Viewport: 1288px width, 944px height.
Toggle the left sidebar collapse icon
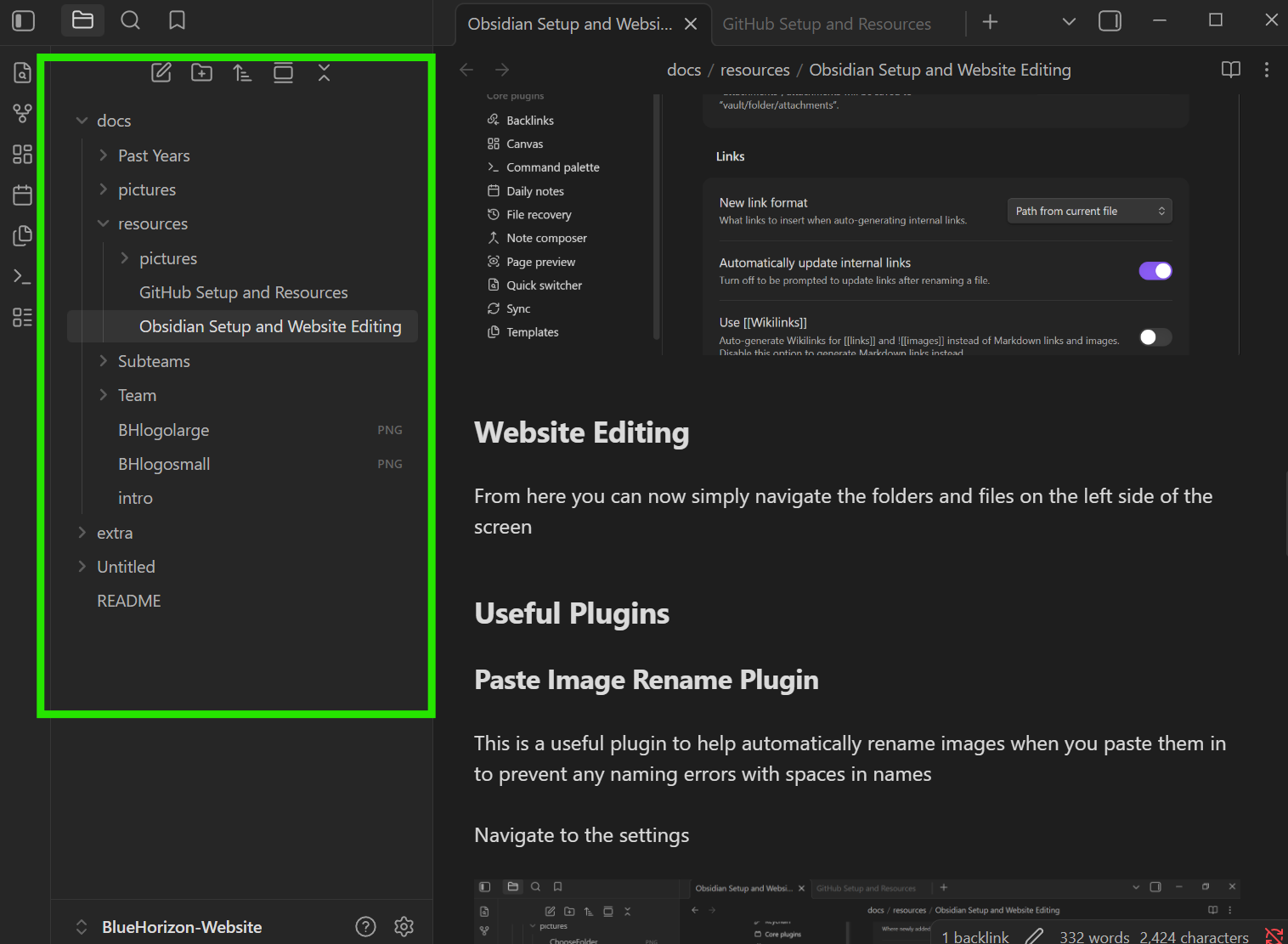tap(24, 20)
